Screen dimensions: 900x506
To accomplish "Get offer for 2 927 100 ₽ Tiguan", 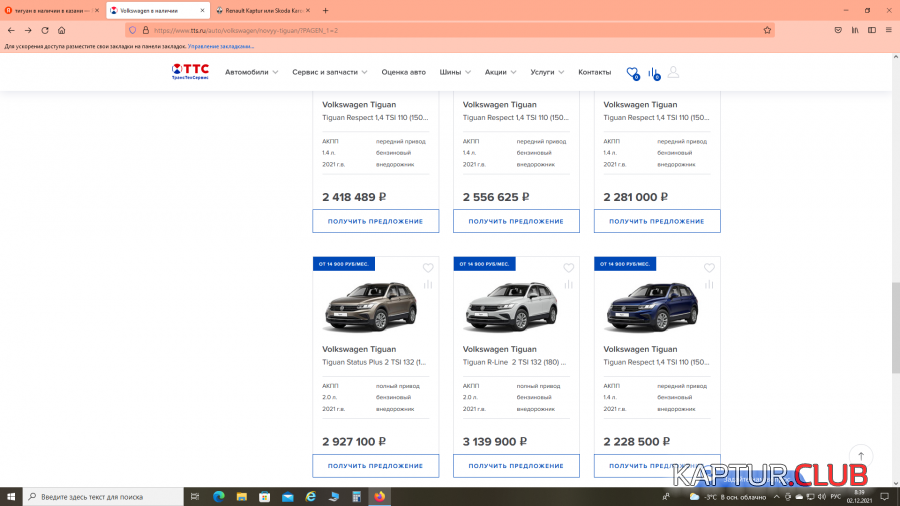I will (375, 466).
